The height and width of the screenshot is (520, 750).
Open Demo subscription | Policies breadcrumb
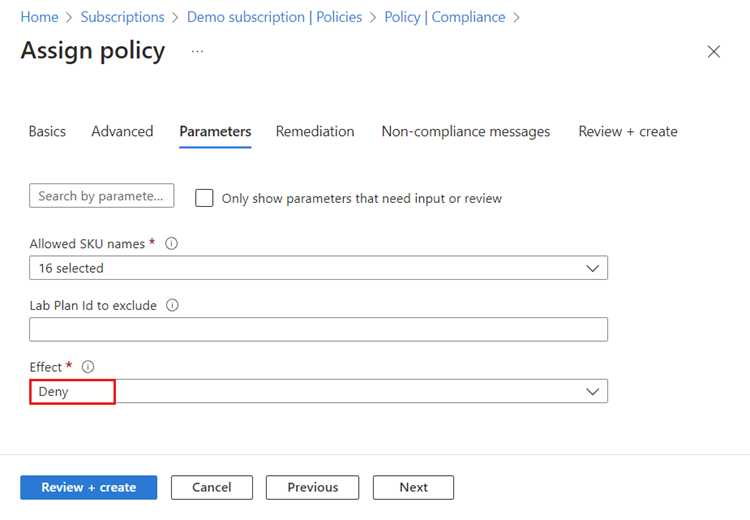(x=275, y=17)
